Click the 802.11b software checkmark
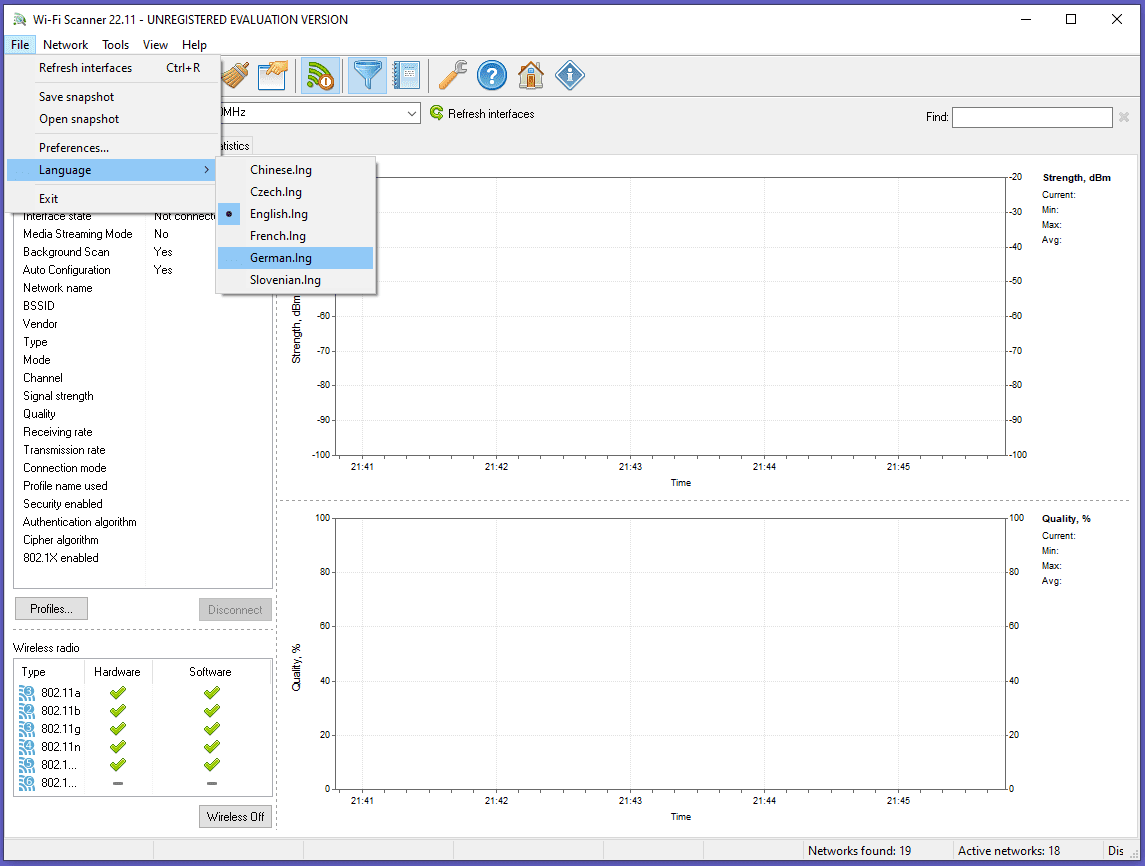The image size is (1145, 866). pos(212,710)
